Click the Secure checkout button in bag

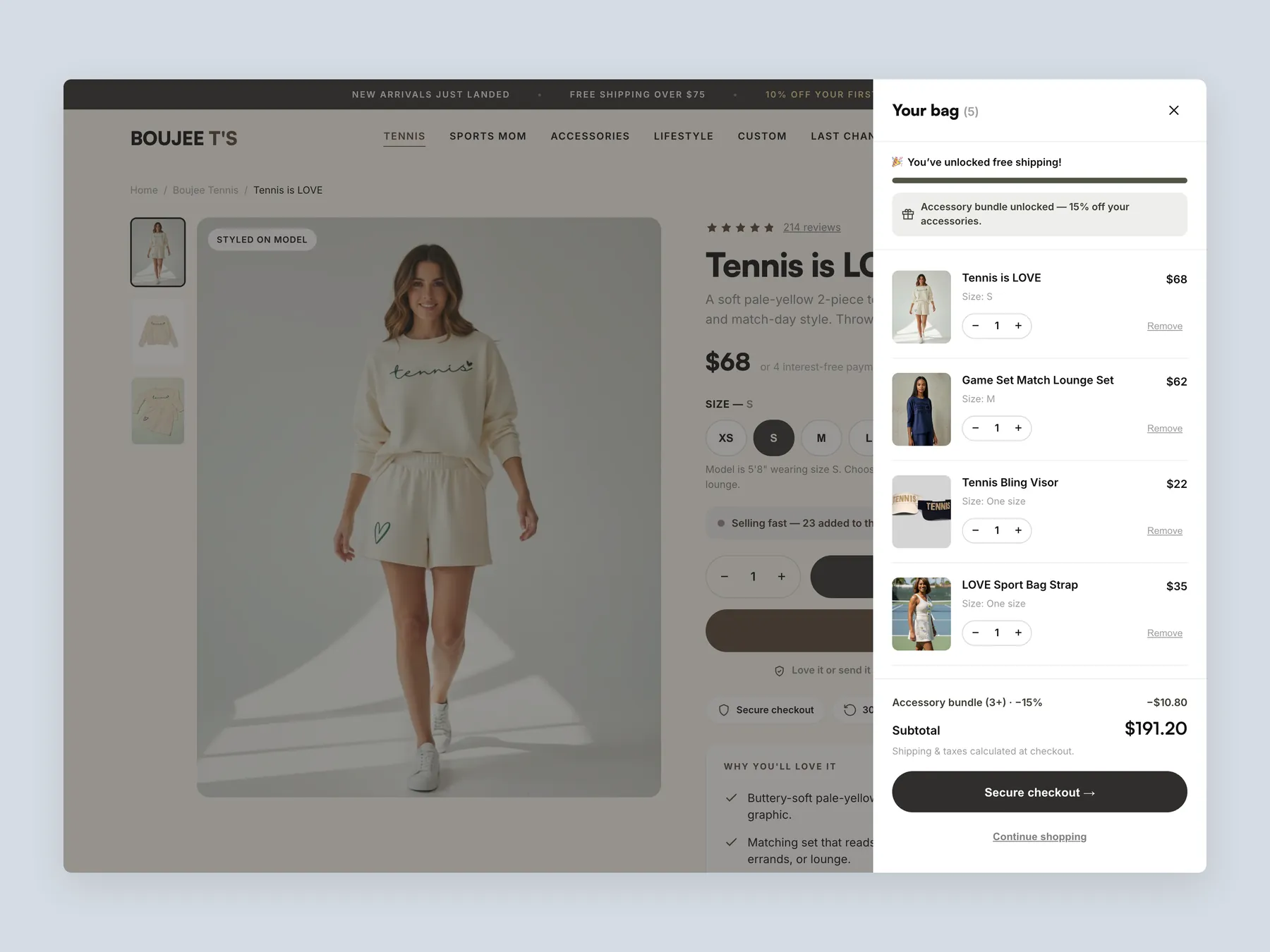pos(1039,792)
